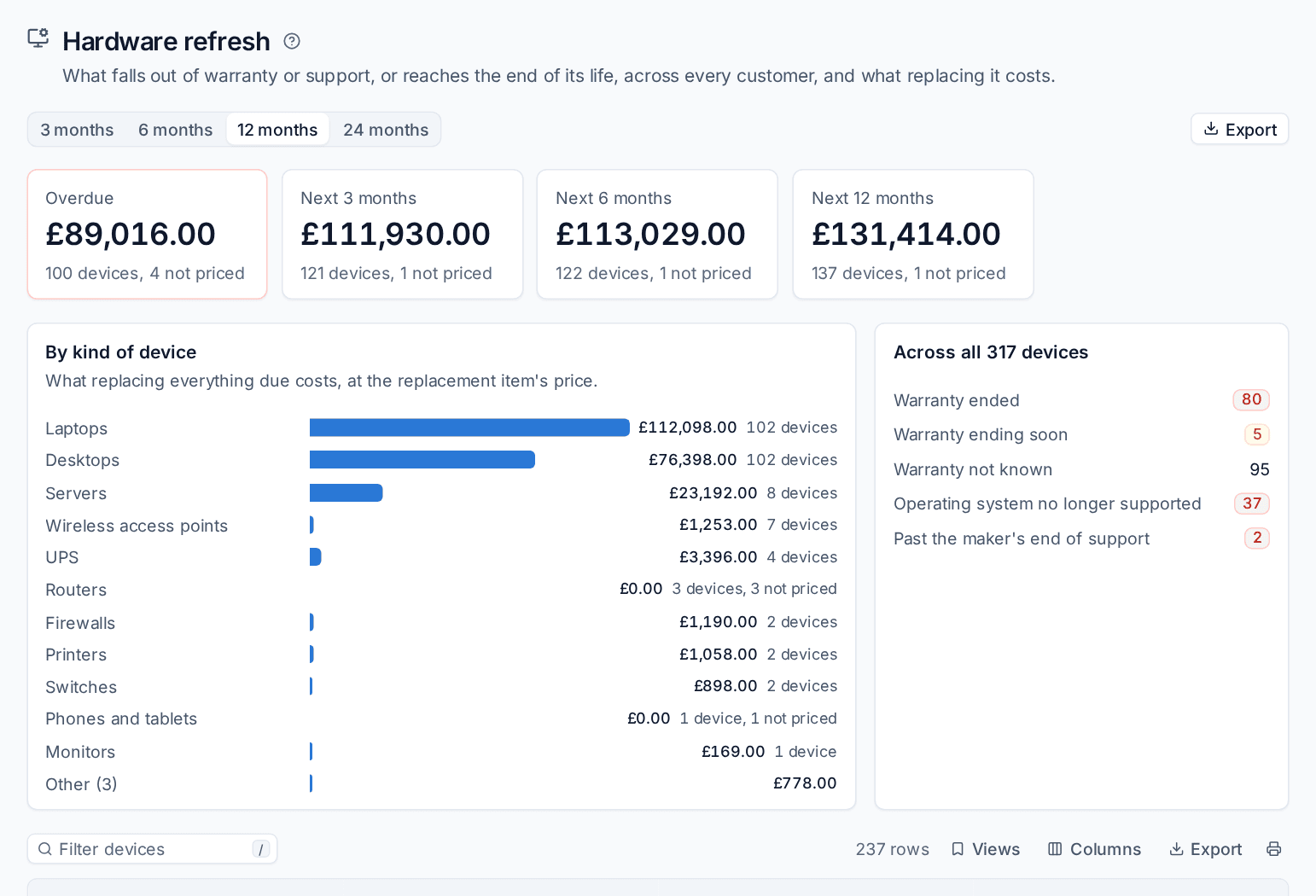The height and width of the screenshot is (896, 1316).
Task: Click the Across all 317 devices heading
Action: coord(991,352)
